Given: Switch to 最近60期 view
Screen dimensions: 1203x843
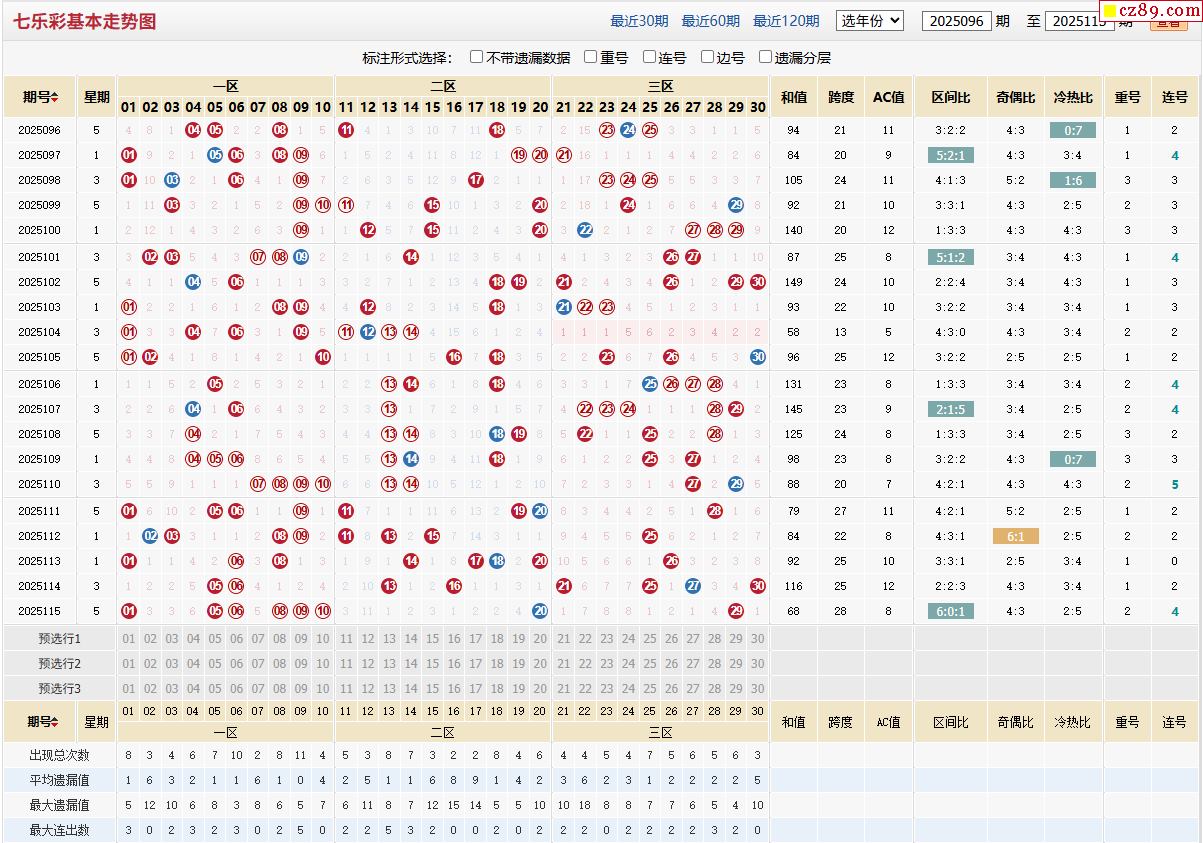Looking at the screenshot, I should 710,21.
